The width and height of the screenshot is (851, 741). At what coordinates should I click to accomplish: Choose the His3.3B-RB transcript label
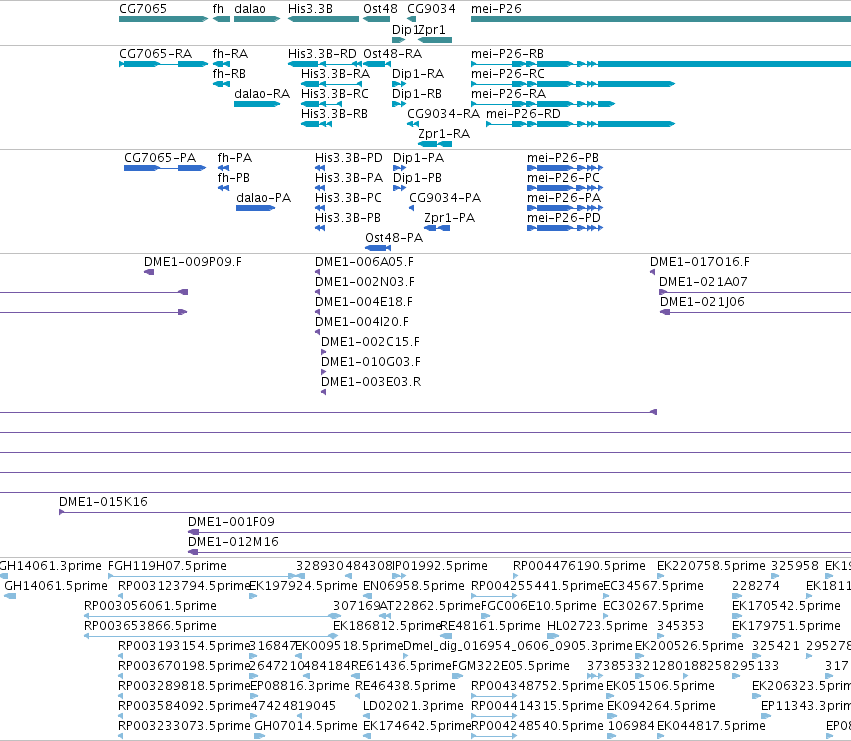coord(334,114)
